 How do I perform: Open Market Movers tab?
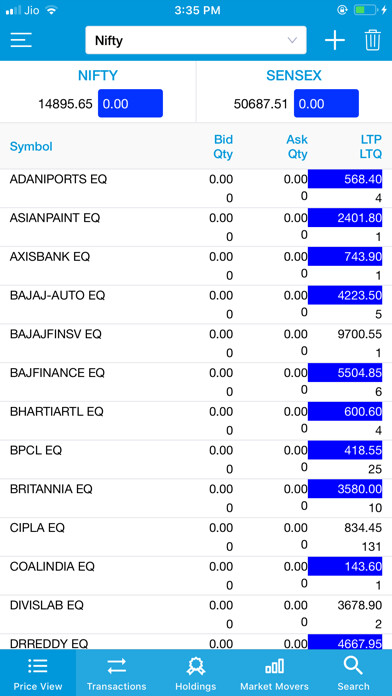point(274,672)
